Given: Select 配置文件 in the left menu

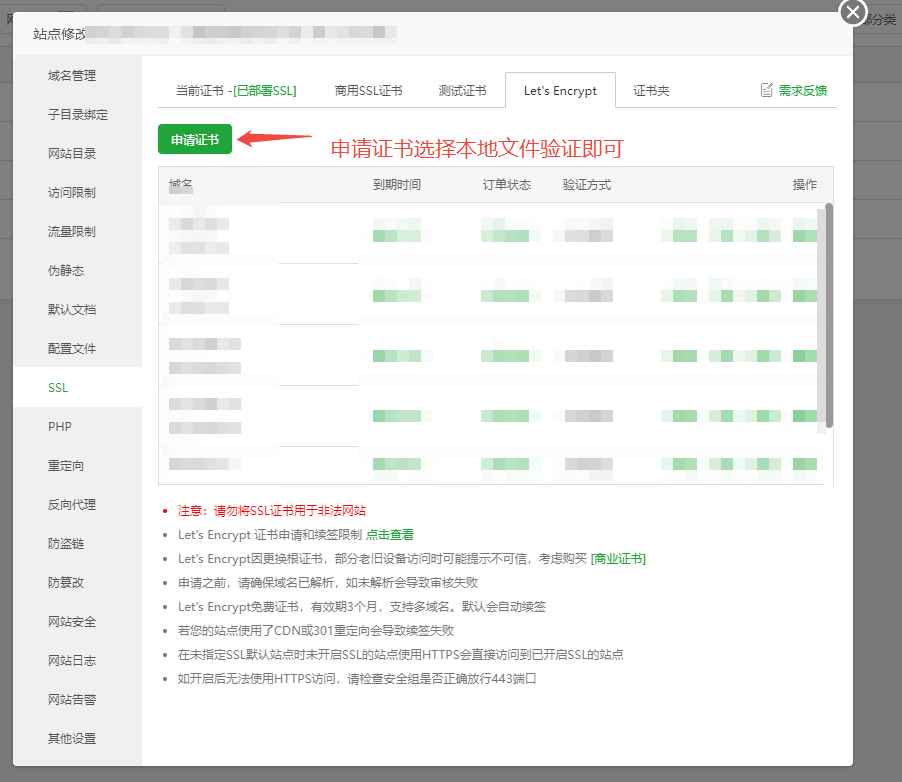Looking at the screenshot, I should coord(72,349).
